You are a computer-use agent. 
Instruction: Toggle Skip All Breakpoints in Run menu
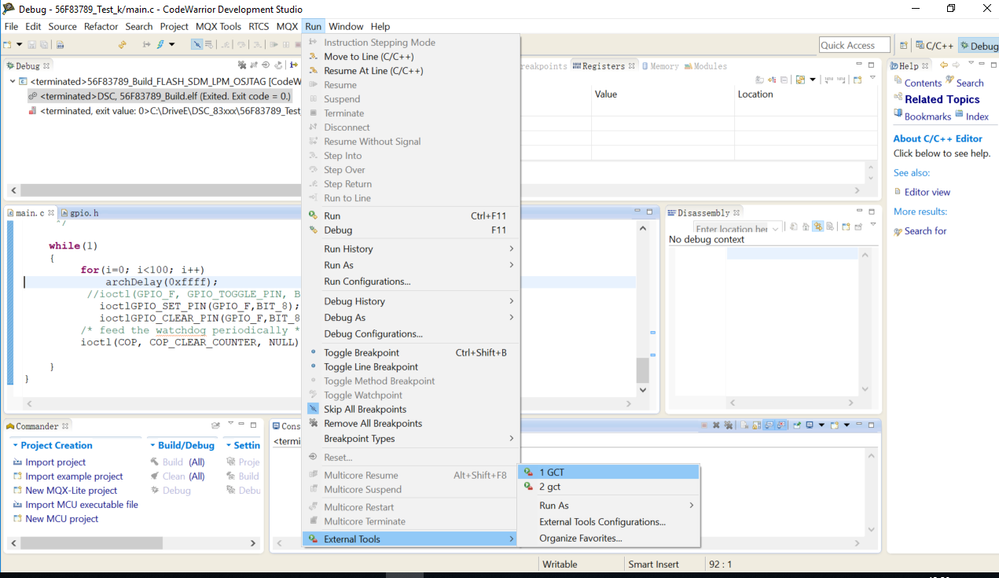[x=411, y=409]
